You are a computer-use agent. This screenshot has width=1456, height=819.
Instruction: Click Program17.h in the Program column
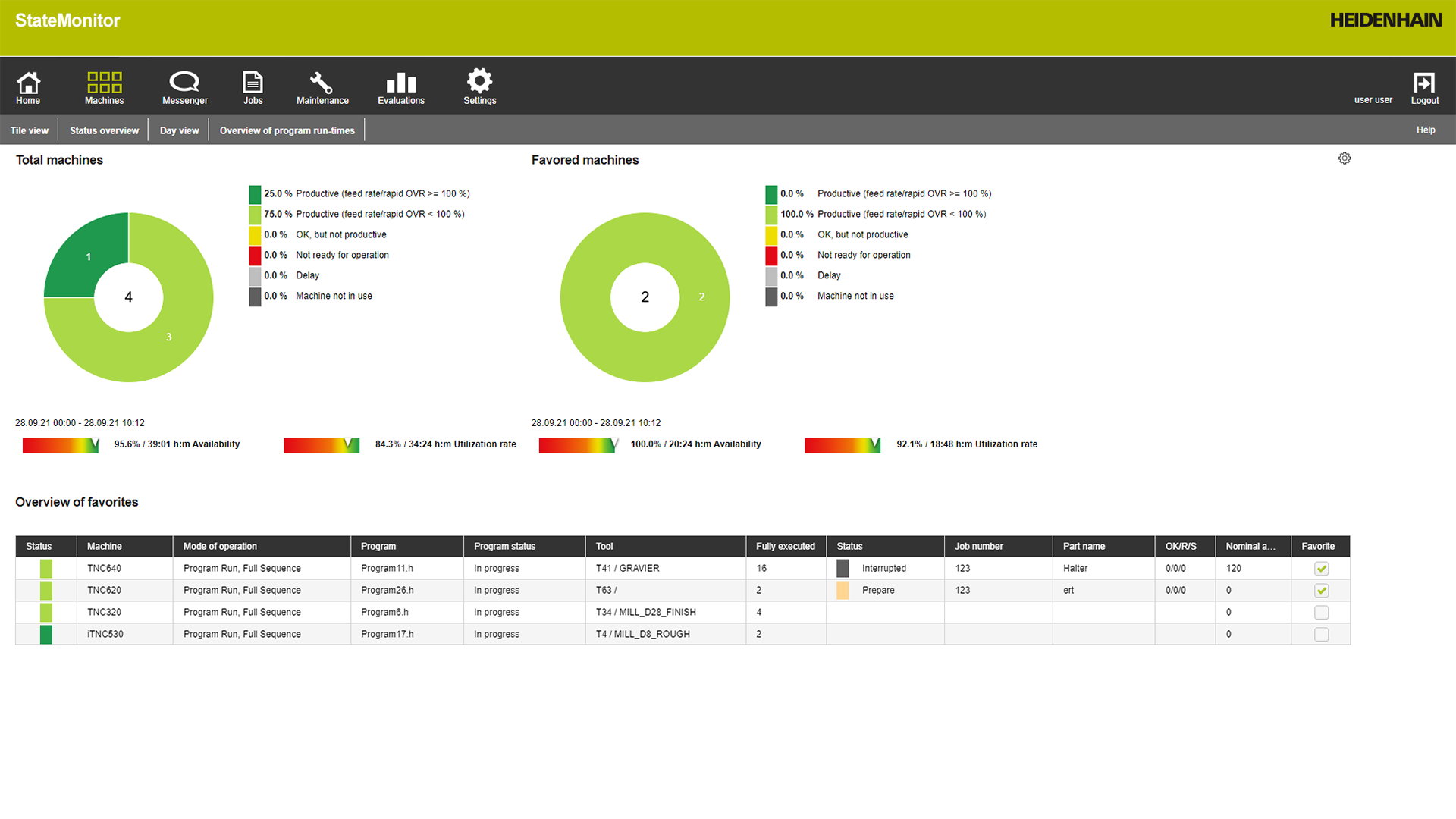click(x=387, y=634)
